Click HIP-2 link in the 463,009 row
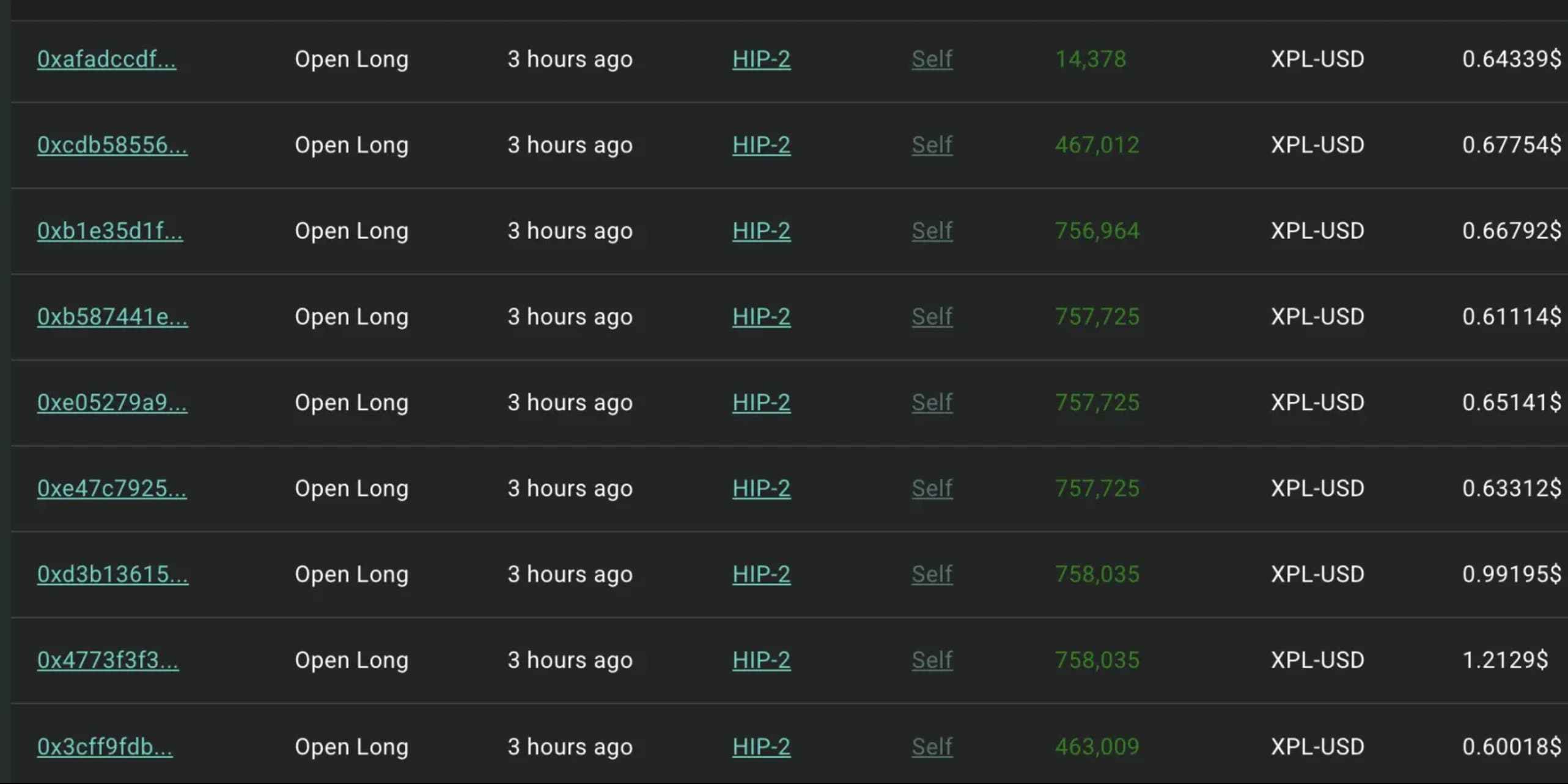 [x=761, y=747]
